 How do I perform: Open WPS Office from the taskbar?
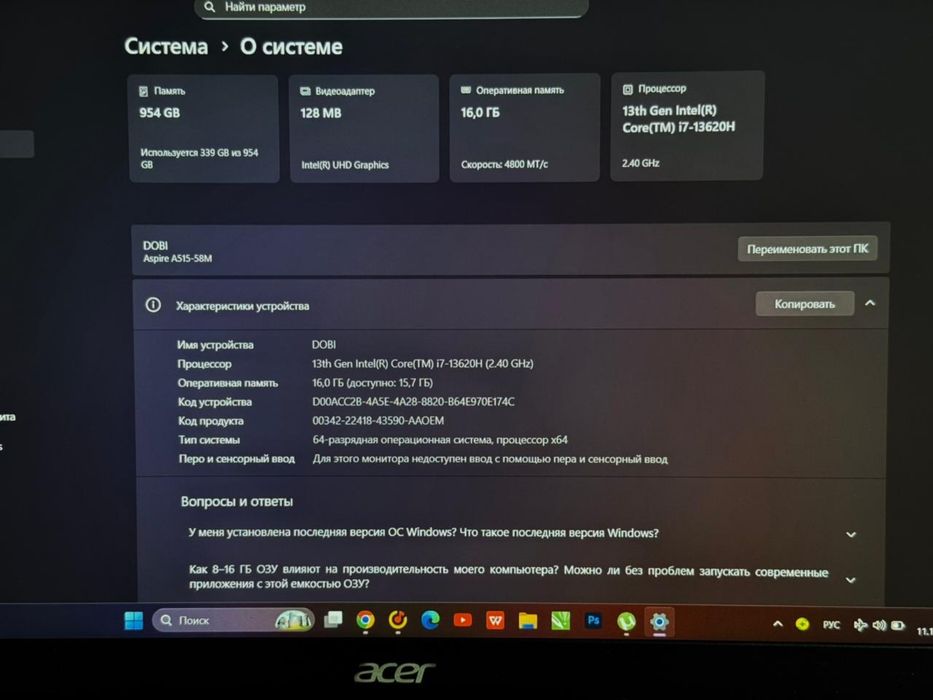(x=495, y=621)
